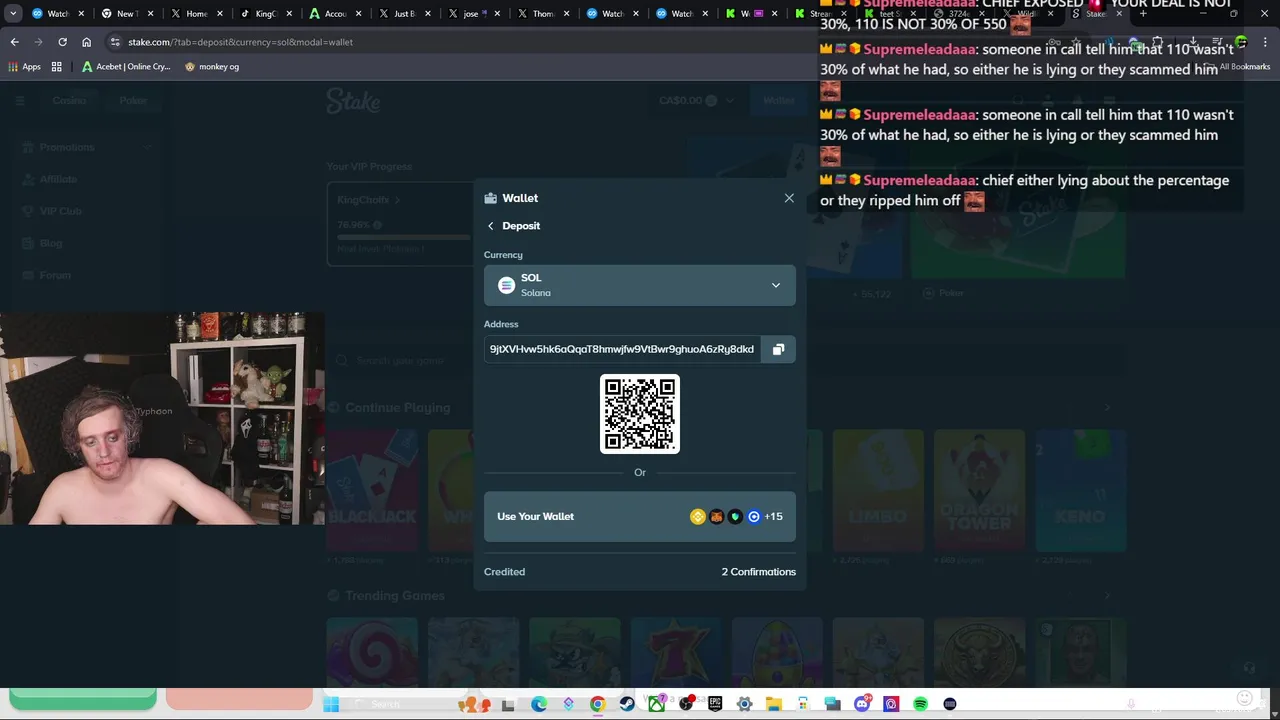The height and width of the screenshot is (720, 1280).
Task: Open OBS Studio from taskbar
Action: tap(686, 704)
